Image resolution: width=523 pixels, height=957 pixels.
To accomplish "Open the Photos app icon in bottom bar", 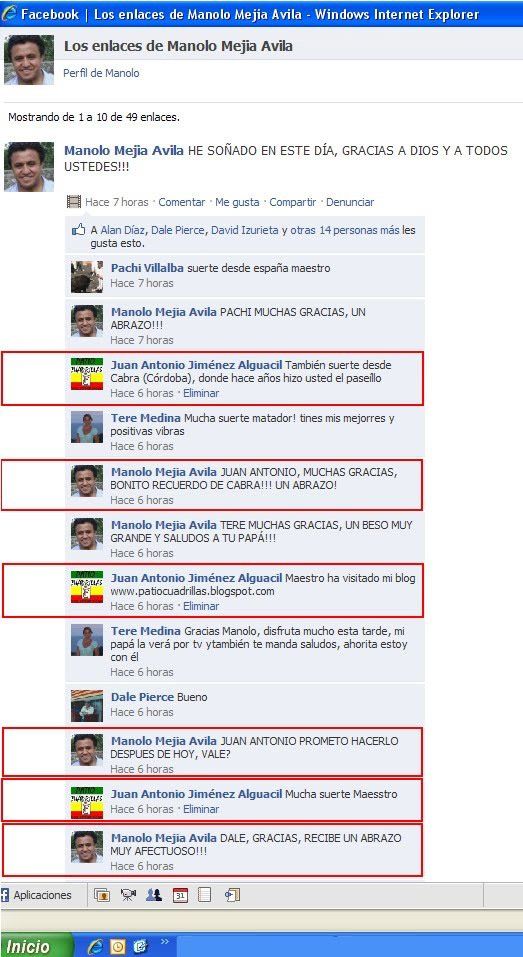I will (101, 895).
